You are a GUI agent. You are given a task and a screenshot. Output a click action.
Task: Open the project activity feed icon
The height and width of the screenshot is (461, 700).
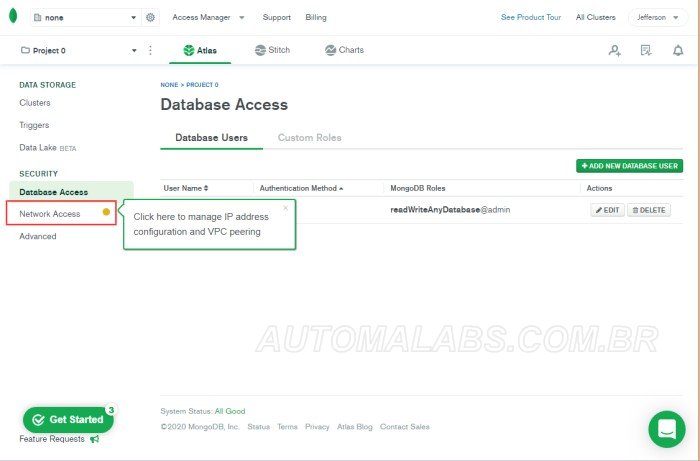coord(646,50)
